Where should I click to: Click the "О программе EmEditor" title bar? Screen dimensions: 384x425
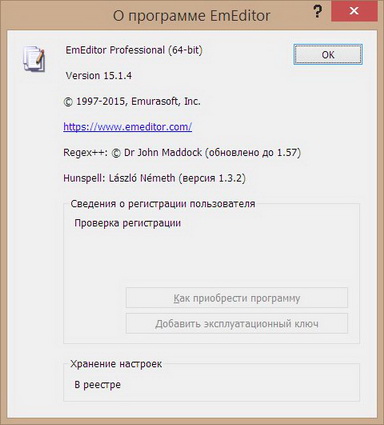191,15
